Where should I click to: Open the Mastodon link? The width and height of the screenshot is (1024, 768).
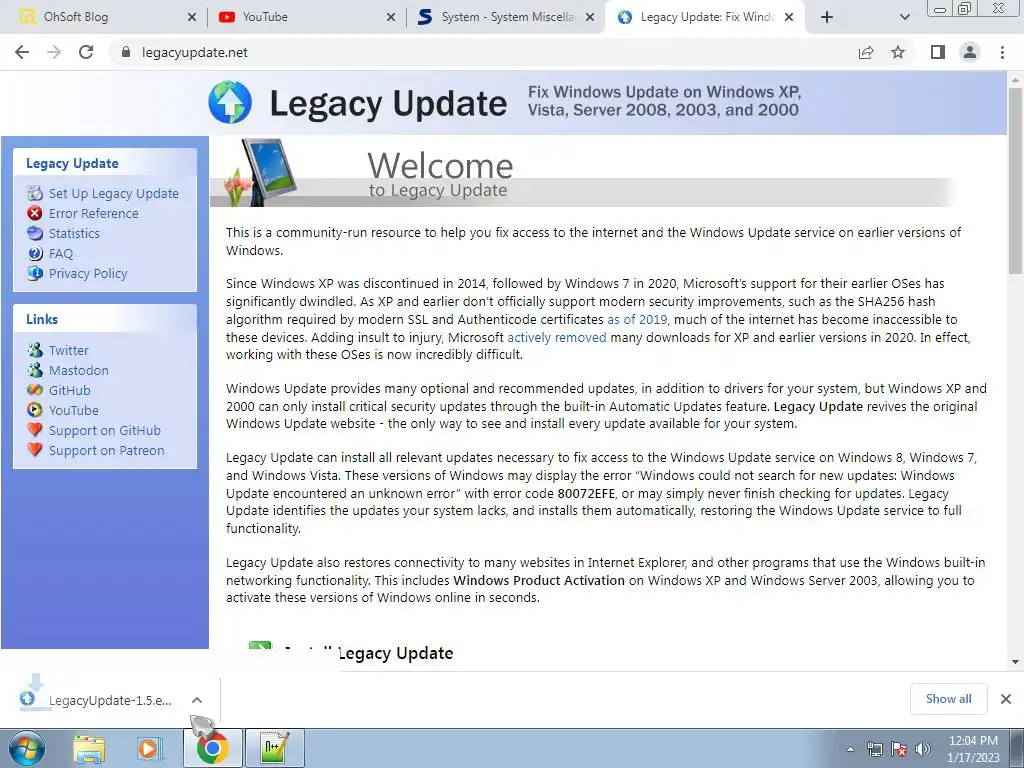(78, 370)
